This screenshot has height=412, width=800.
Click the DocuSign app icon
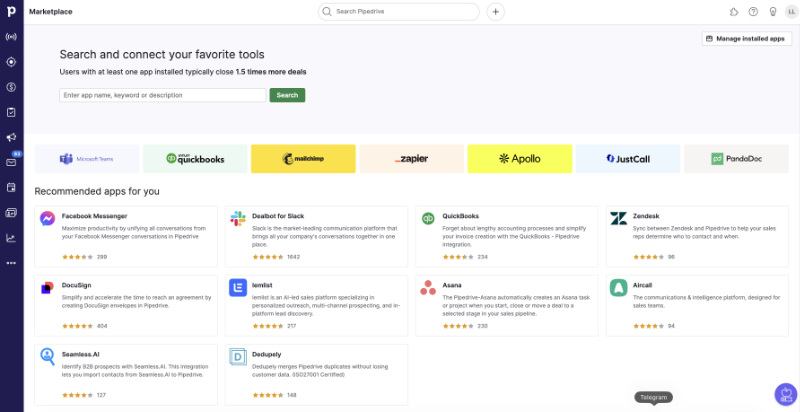pyautogui.click(x=47, y=288)
